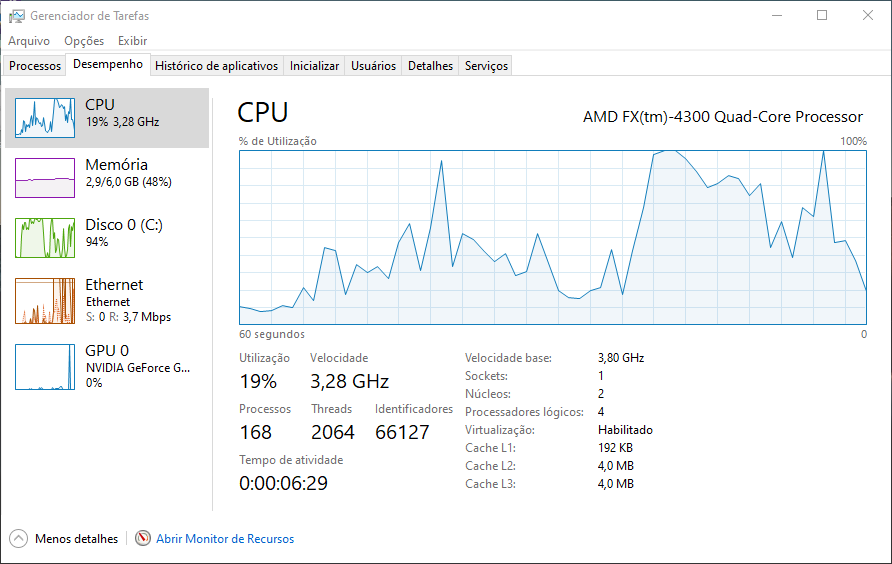Screen dimensions: 892x564
Task: Select the Ethernet network graph thumbnail
Action: [x=45, y=301]
